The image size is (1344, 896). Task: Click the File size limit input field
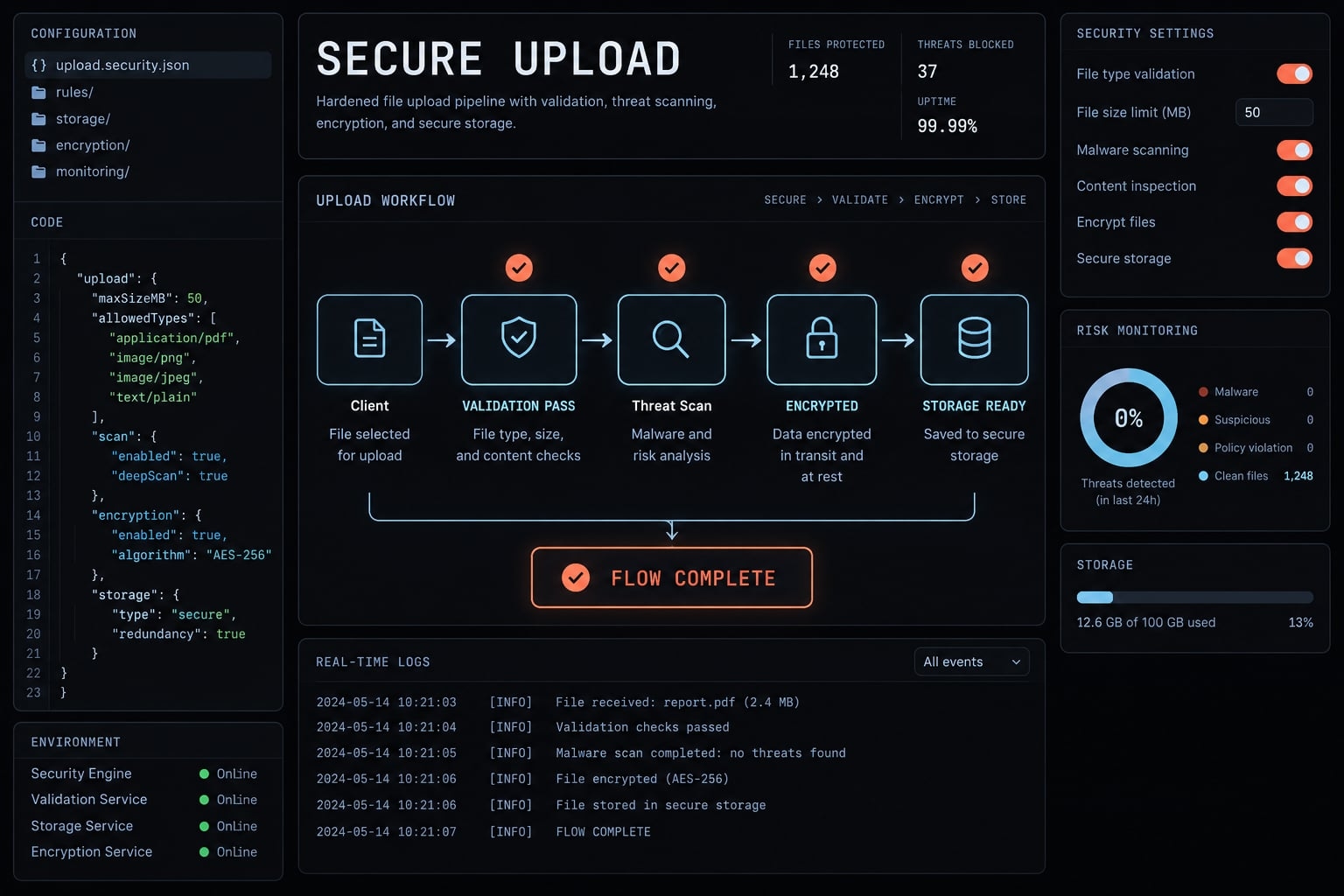coord(1274,112)
